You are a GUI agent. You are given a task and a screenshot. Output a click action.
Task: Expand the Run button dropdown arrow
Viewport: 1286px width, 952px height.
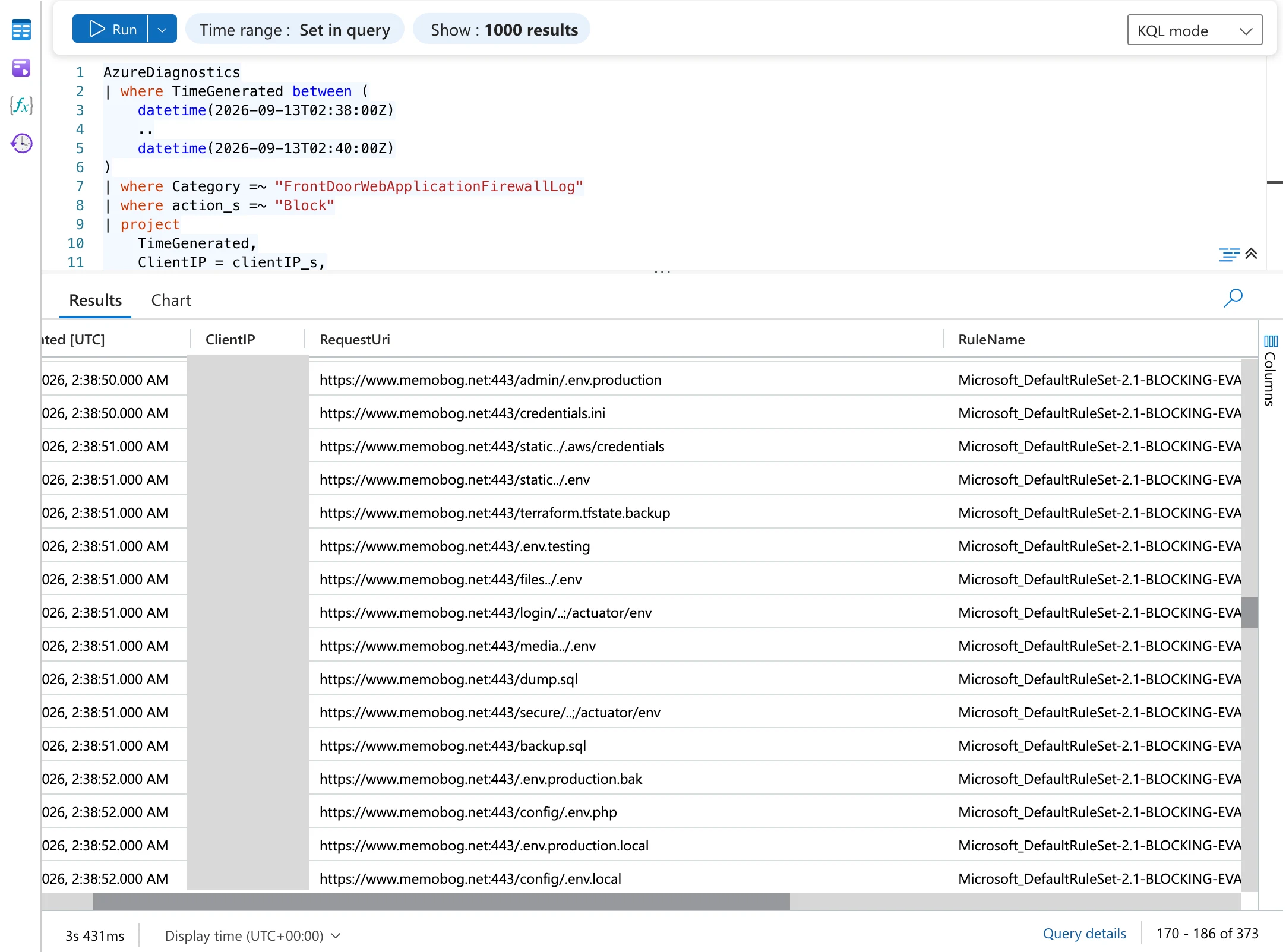pos(162,29)
